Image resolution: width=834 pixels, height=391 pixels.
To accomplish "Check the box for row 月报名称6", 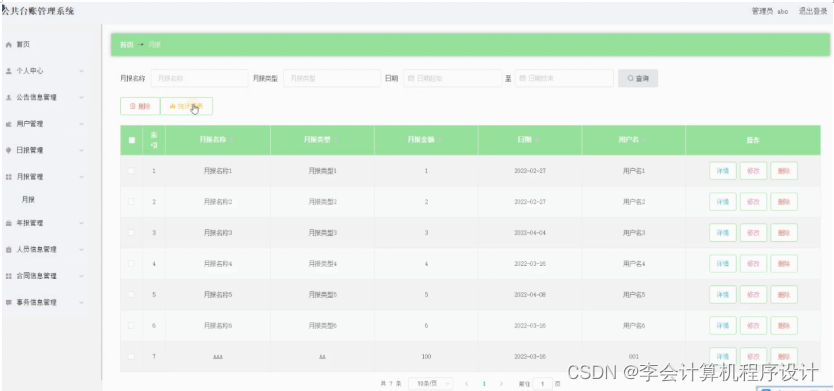I will tap(131, 325).
